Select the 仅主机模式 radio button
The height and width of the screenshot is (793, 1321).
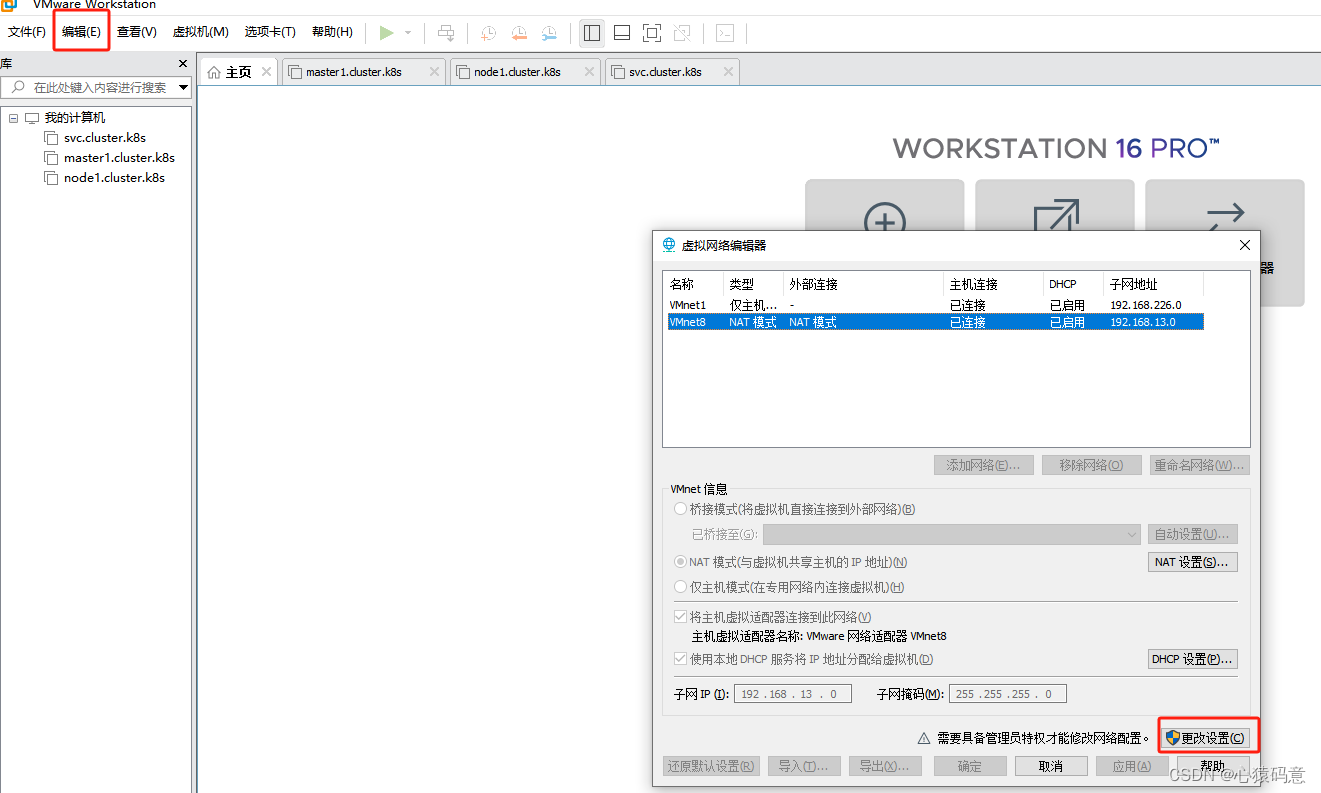pos(681,587)
